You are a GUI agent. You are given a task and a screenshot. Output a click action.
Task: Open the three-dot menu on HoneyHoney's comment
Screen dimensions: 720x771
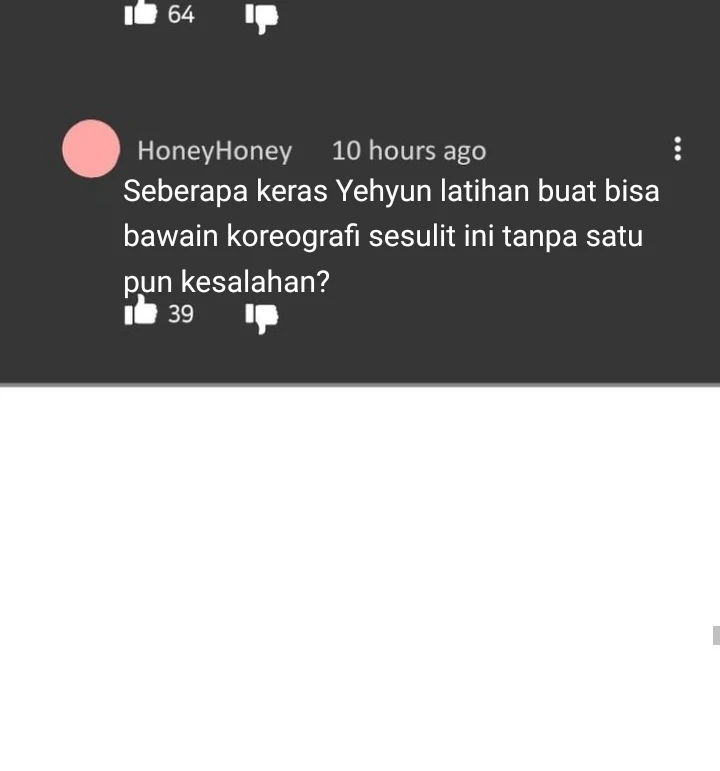(678, 148)
